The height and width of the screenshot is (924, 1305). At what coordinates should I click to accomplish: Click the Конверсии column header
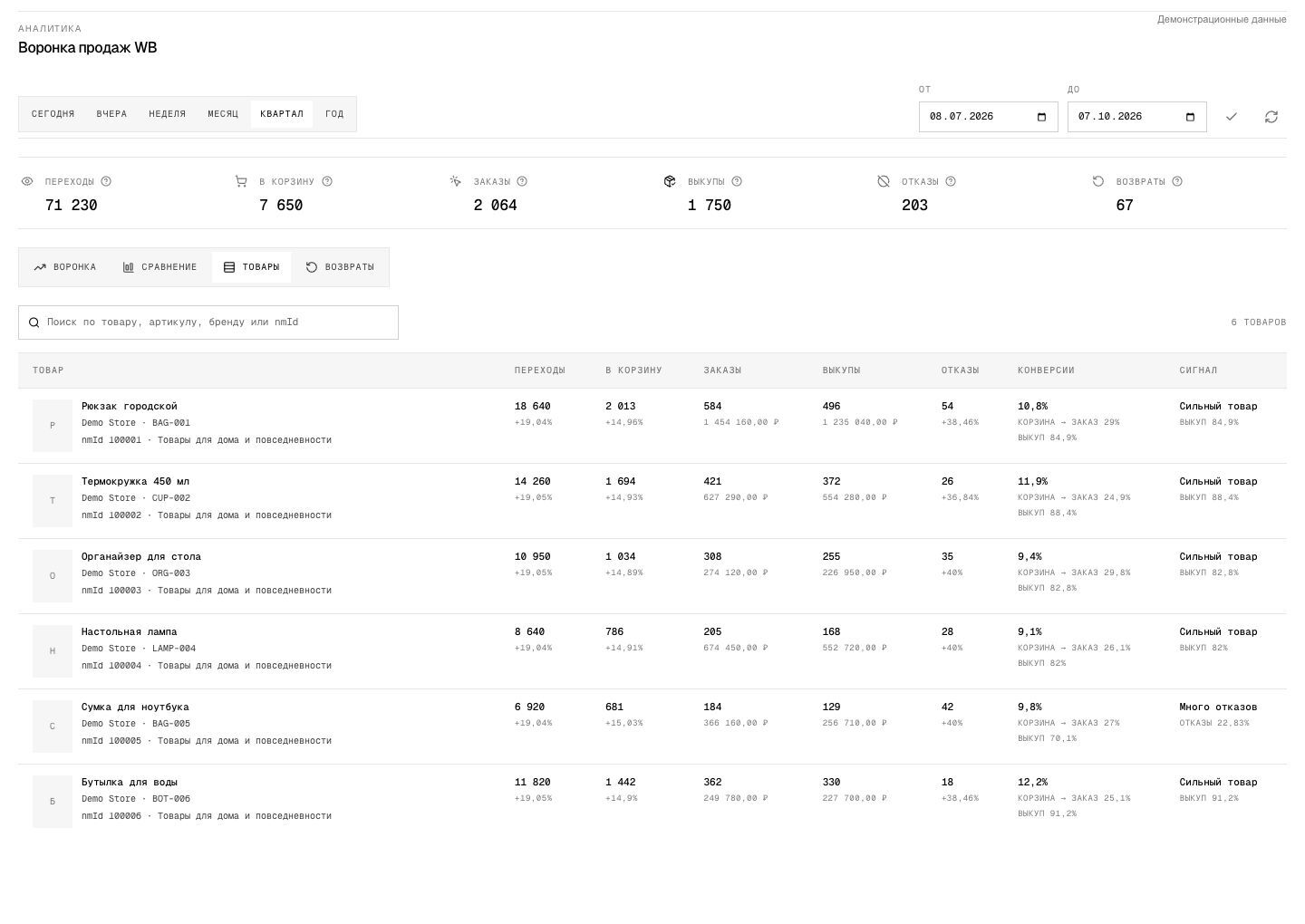click(1046, 371)
